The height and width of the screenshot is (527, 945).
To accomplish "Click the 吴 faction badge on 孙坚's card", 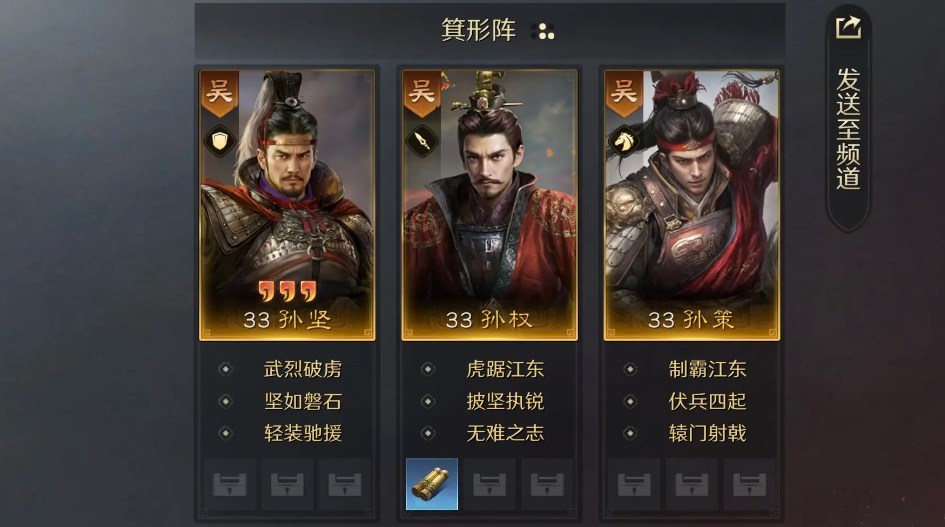I will (219, 93).
